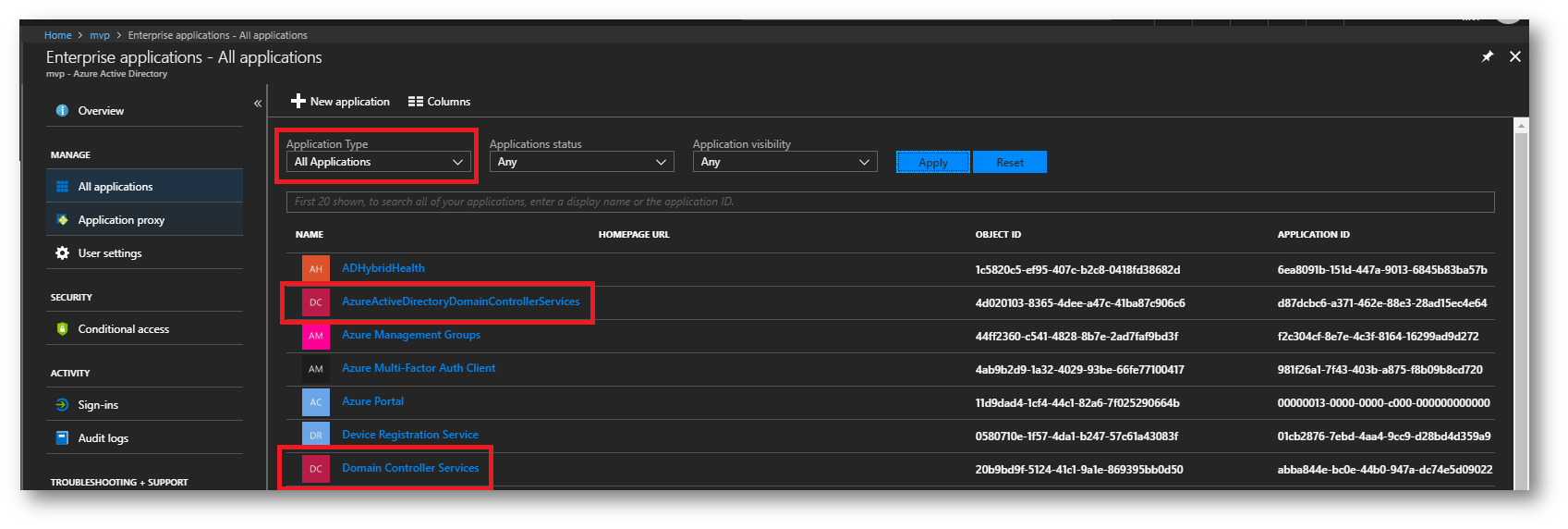Go to Home breadcrumb link
1568x529 pixels.
click(x=57, y=35)
